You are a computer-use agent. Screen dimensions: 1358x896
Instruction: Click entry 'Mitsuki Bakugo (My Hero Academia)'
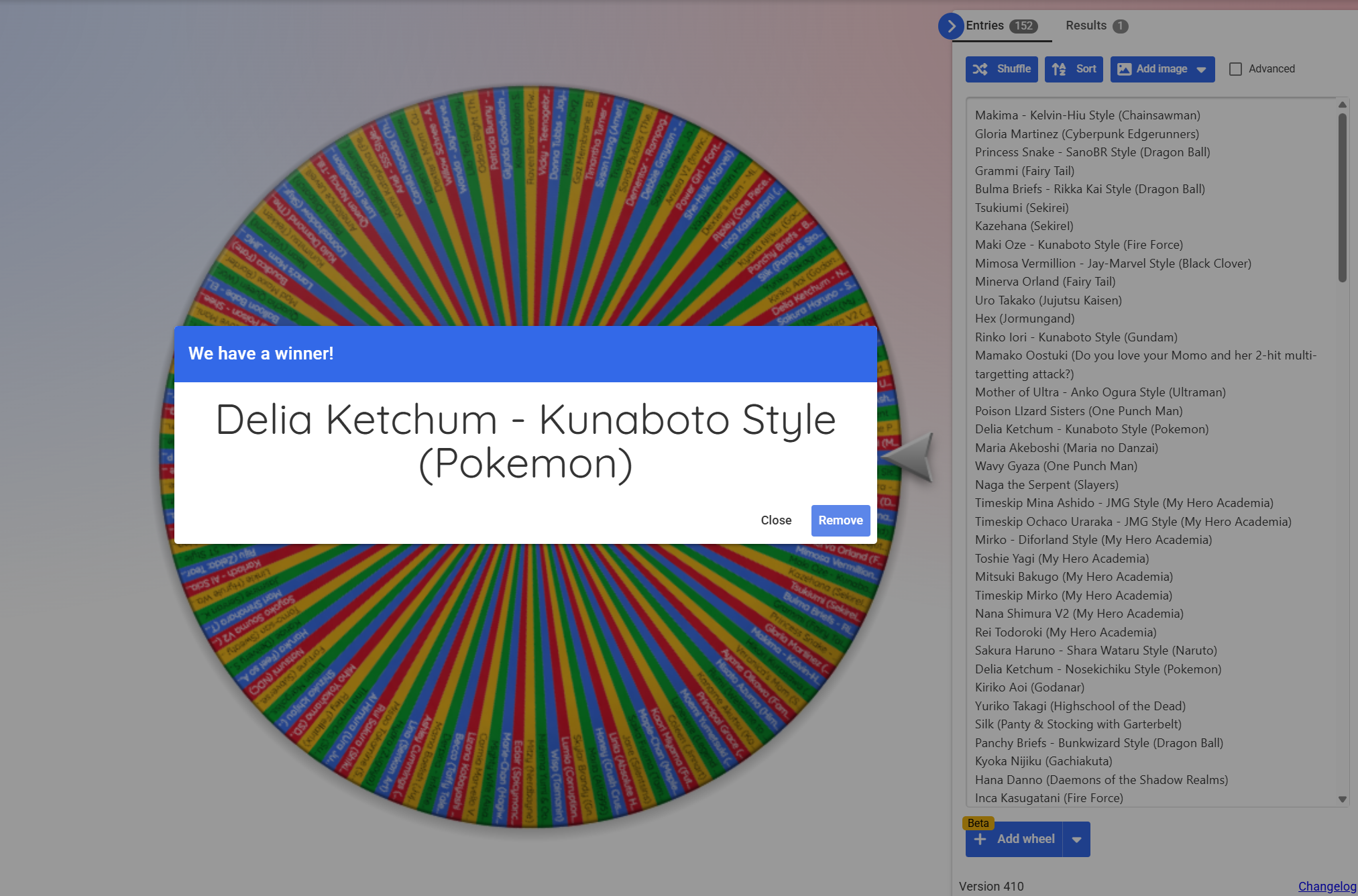[x=1074, y=577]
